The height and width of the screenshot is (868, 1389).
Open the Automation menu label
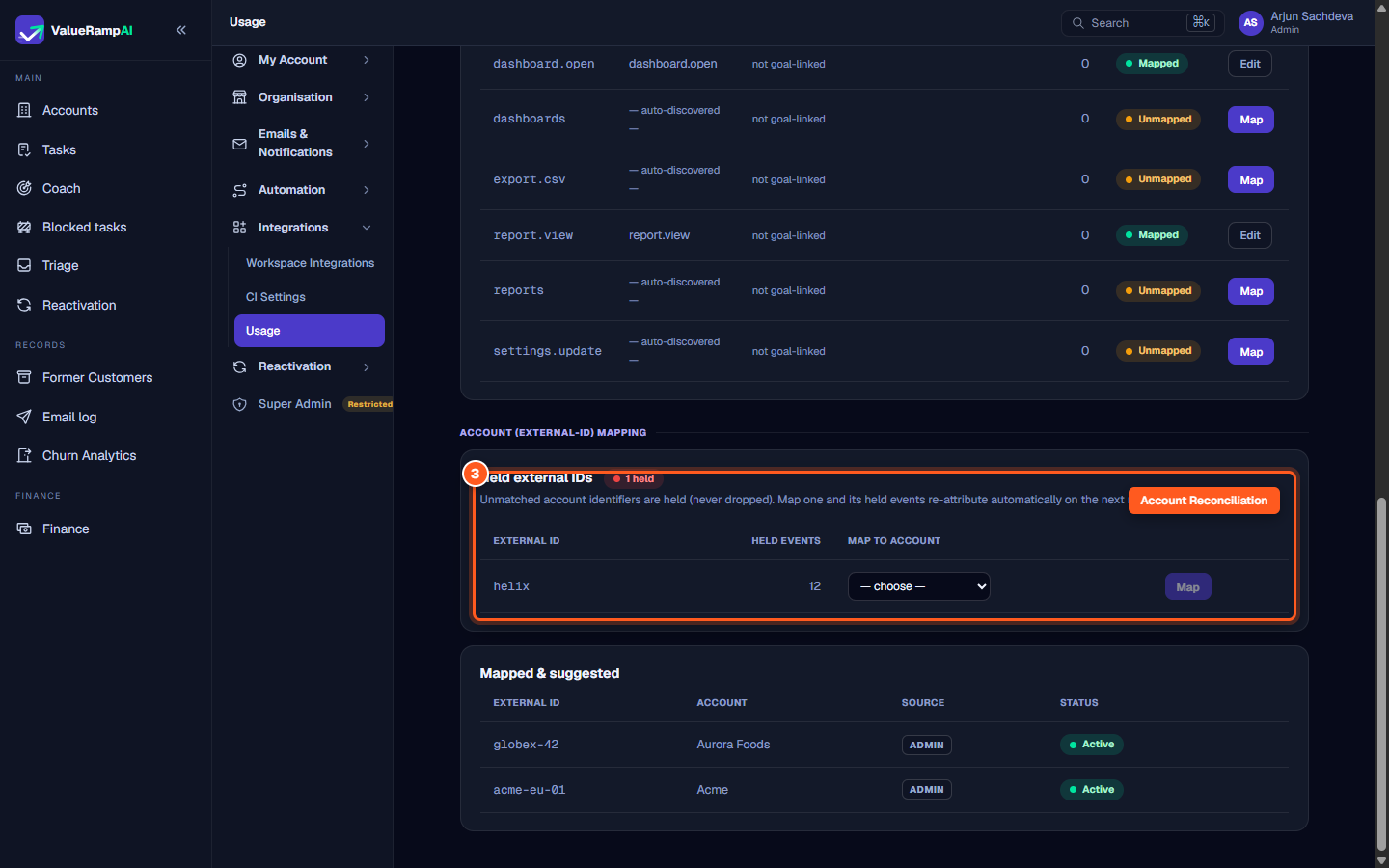(291, 190)
